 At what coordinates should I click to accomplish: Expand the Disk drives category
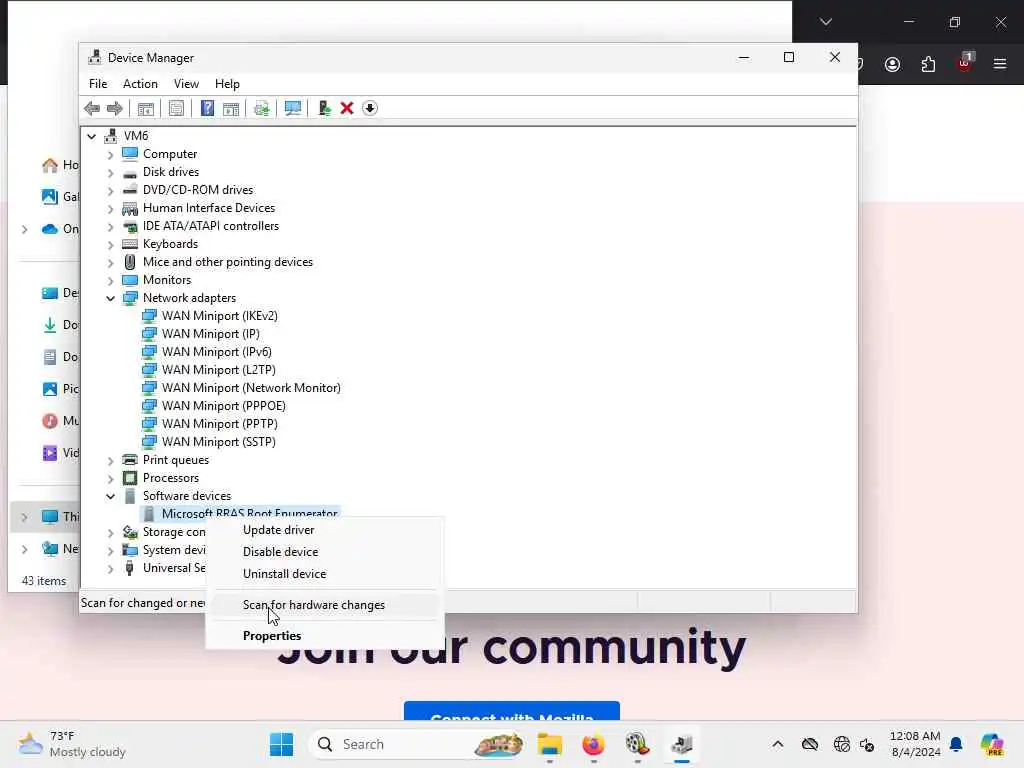(110, 172)
